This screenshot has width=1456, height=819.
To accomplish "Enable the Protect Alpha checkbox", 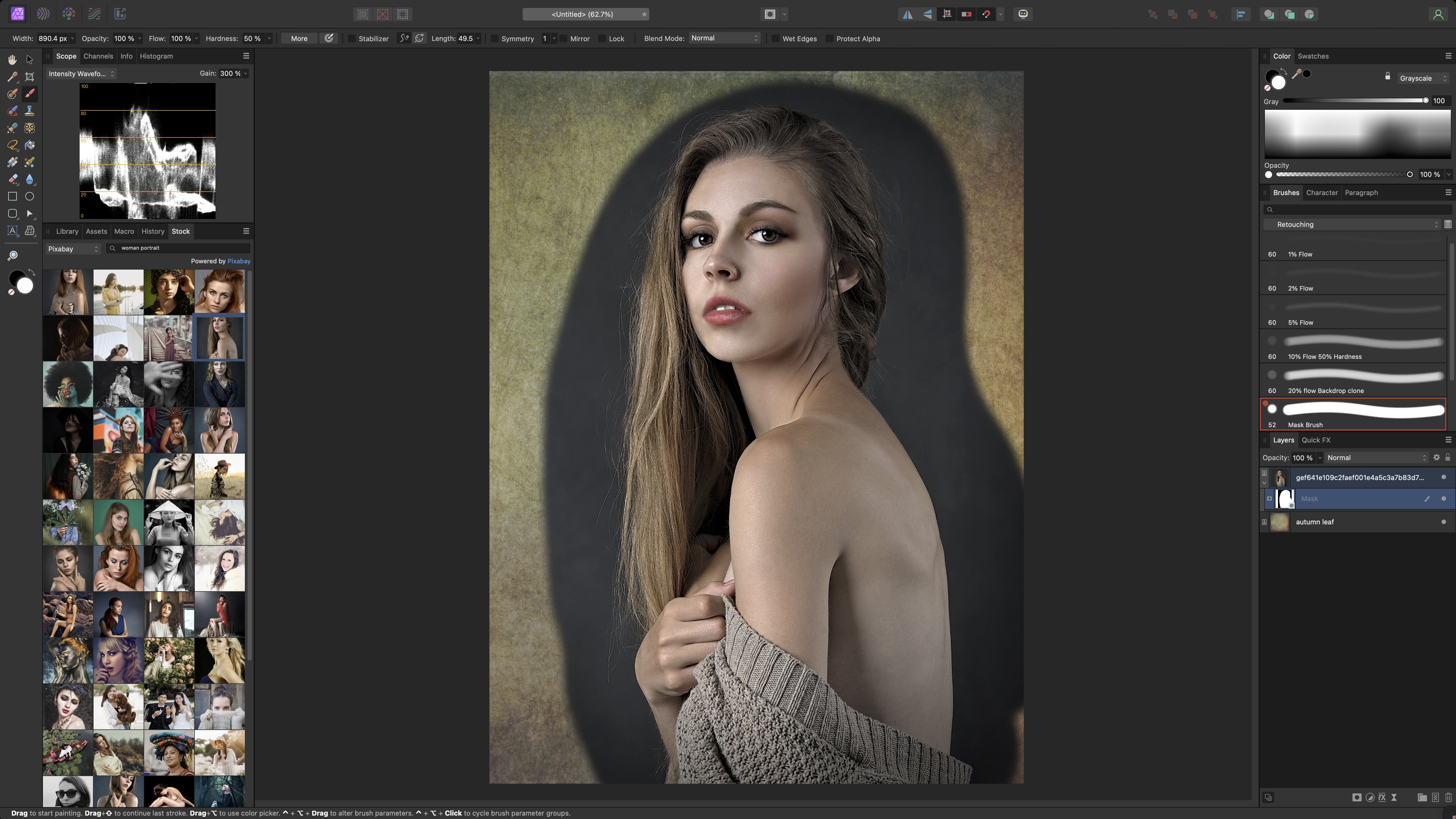I will [x=829, y=38].
